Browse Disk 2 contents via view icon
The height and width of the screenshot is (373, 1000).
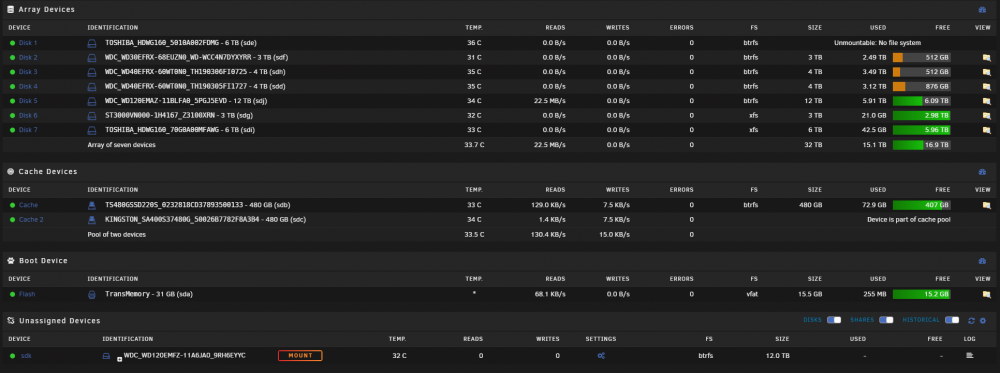[x=986, y=57]
